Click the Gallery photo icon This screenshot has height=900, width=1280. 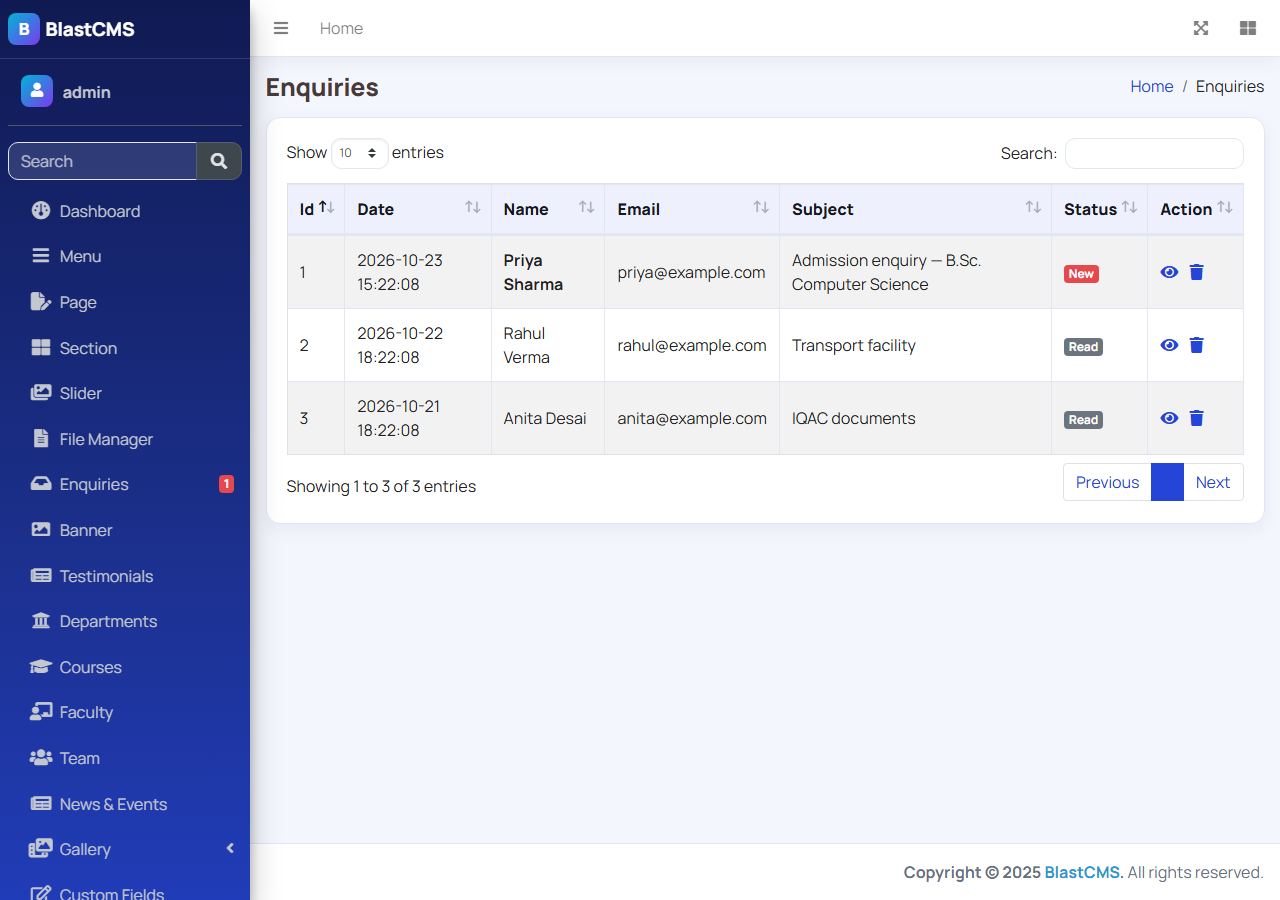click(41, 849)
